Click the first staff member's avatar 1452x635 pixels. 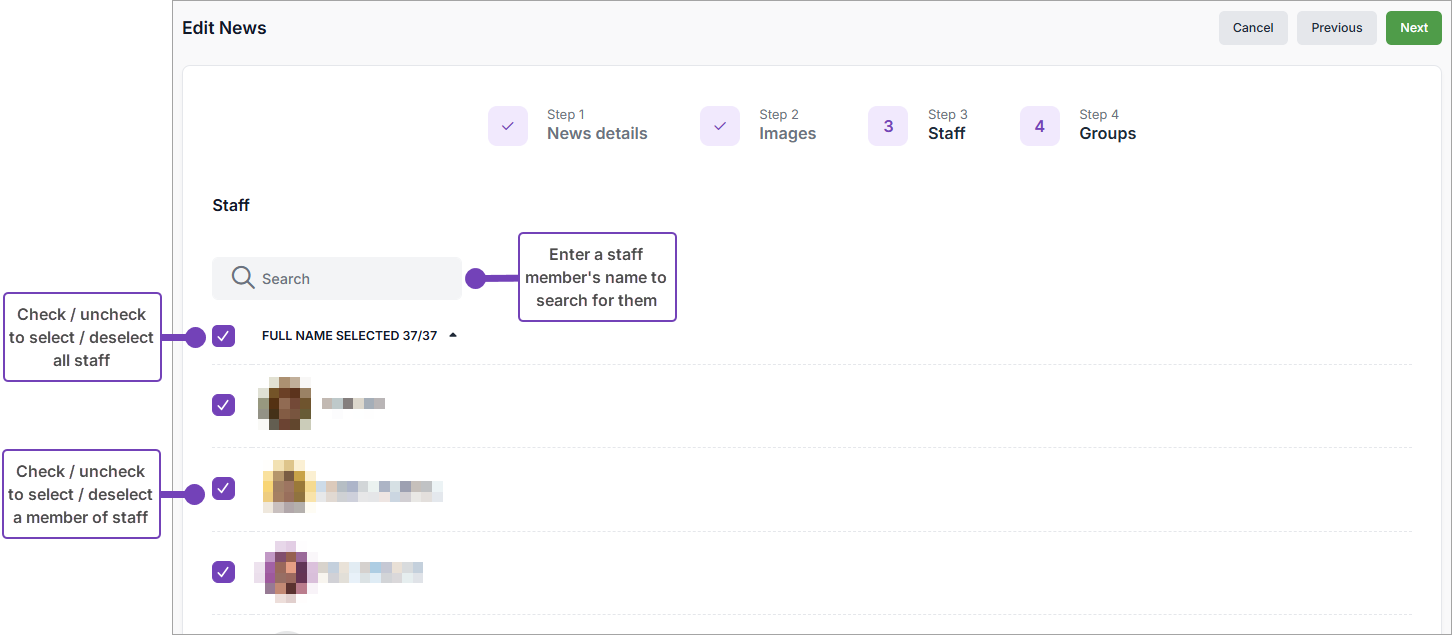(285, 404)
